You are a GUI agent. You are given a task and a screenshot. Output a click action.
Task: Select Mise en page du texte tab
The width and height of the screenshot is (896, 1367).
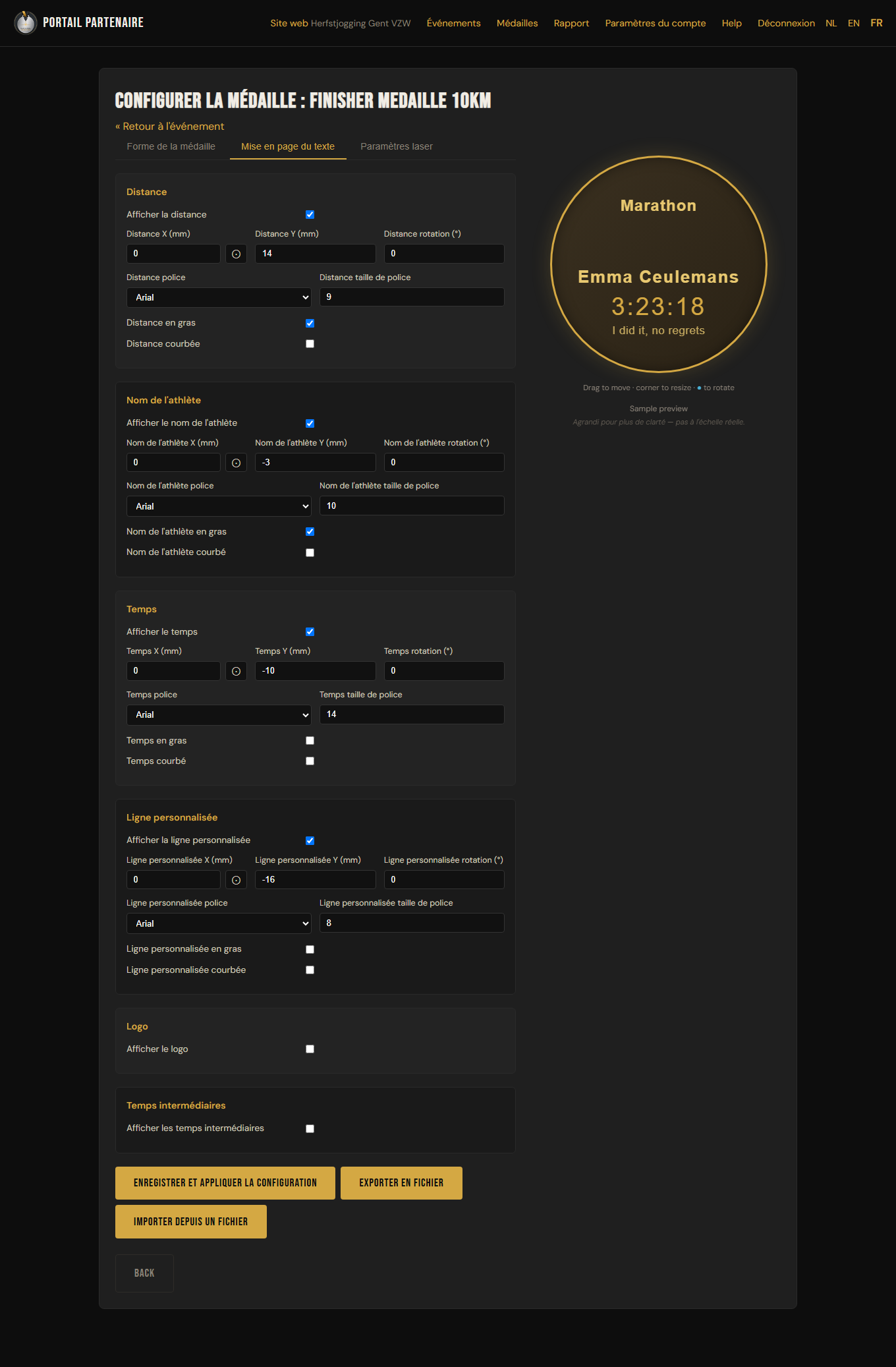pos(288,146)
